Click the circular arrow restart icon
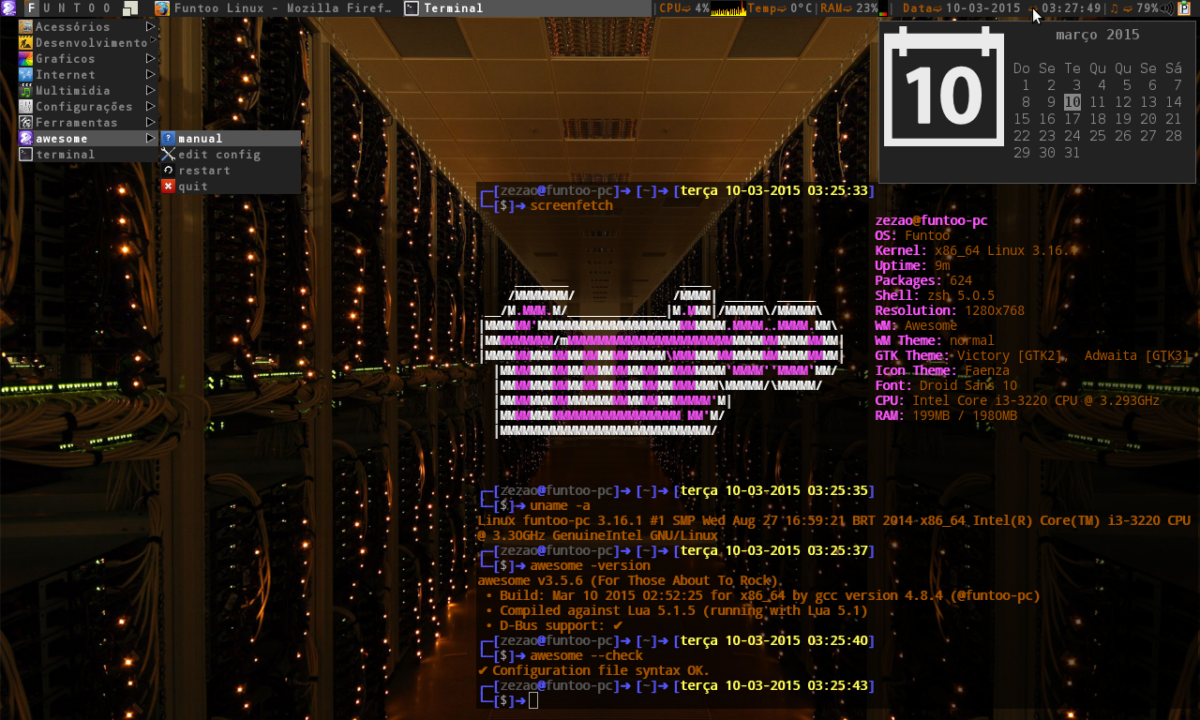 click(169, 170)
